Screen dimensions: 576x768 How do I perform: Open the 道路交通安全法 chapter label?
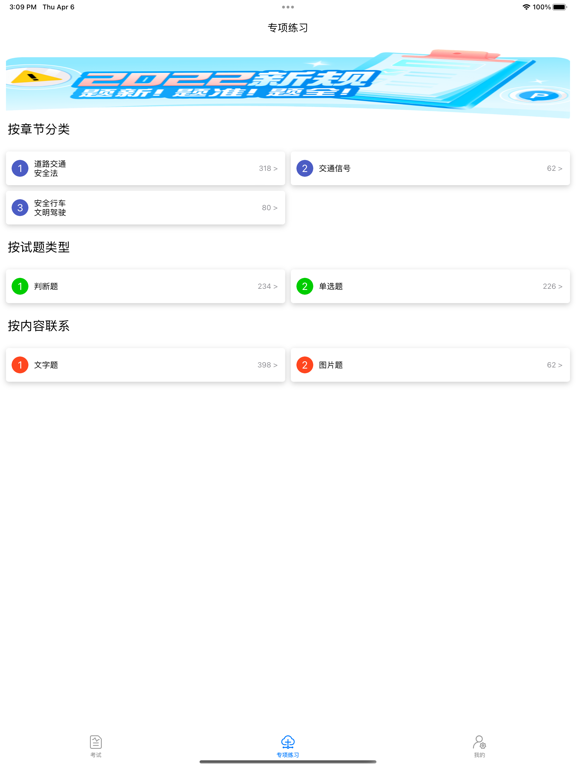click(50, 168)
